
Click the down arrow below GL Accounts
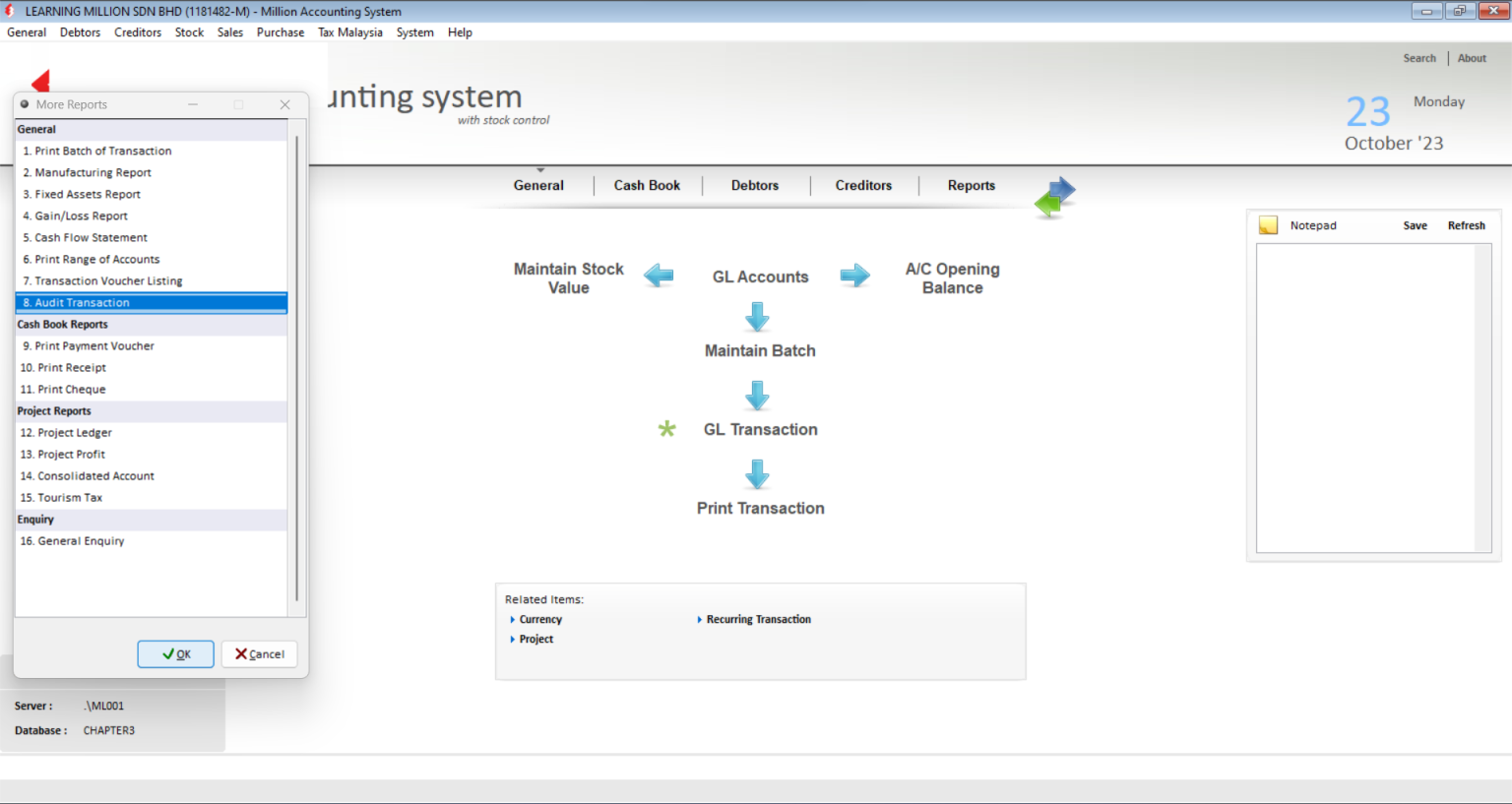click(757, 317)
